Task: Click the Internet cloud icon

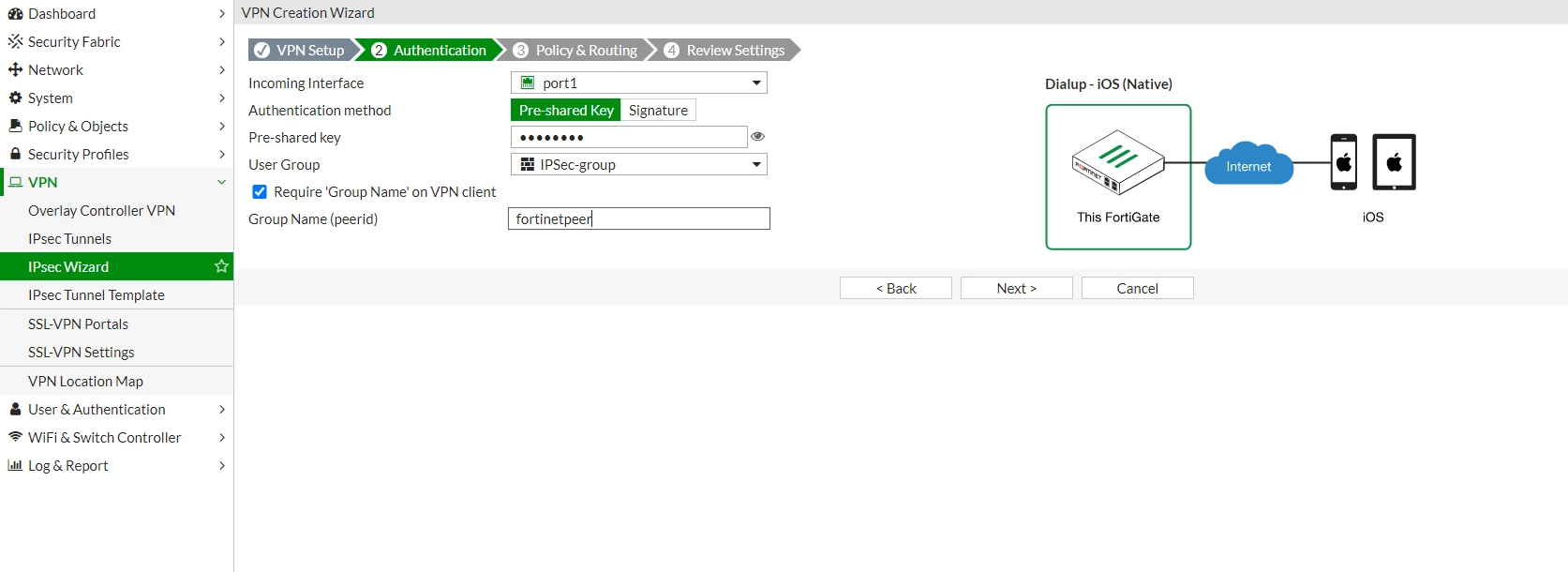Action: click(1248, 163)
